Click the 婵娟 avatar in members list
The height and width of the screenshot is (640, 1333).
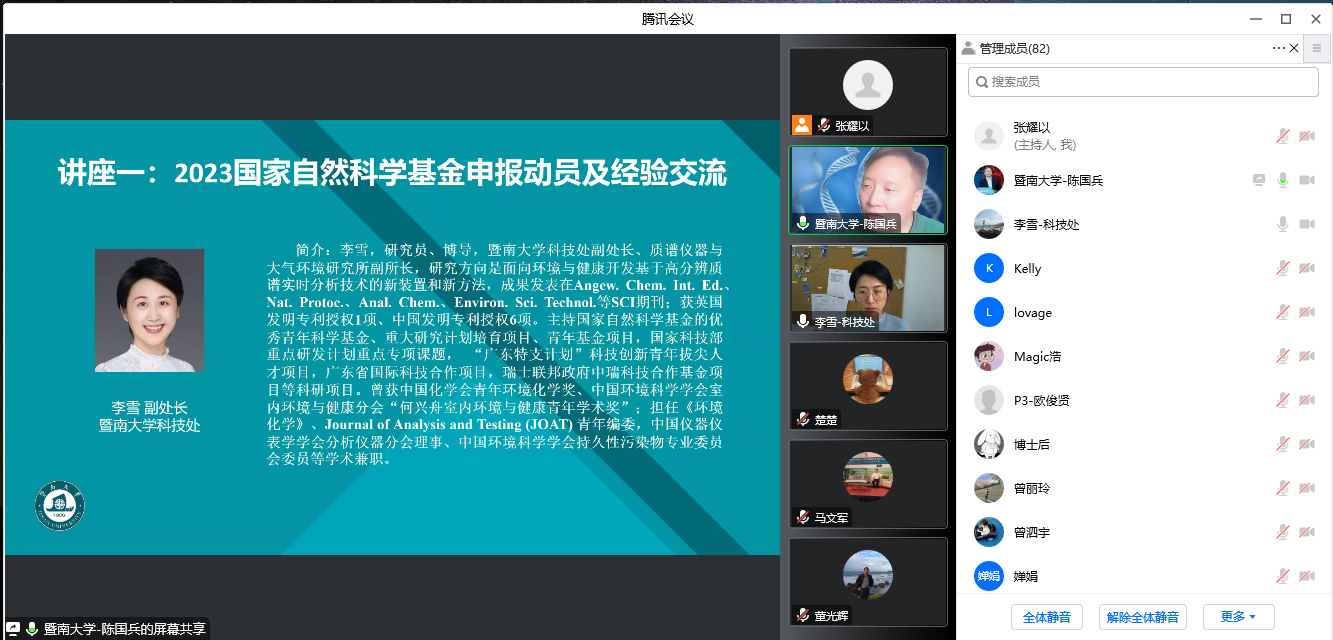point(988,576)
